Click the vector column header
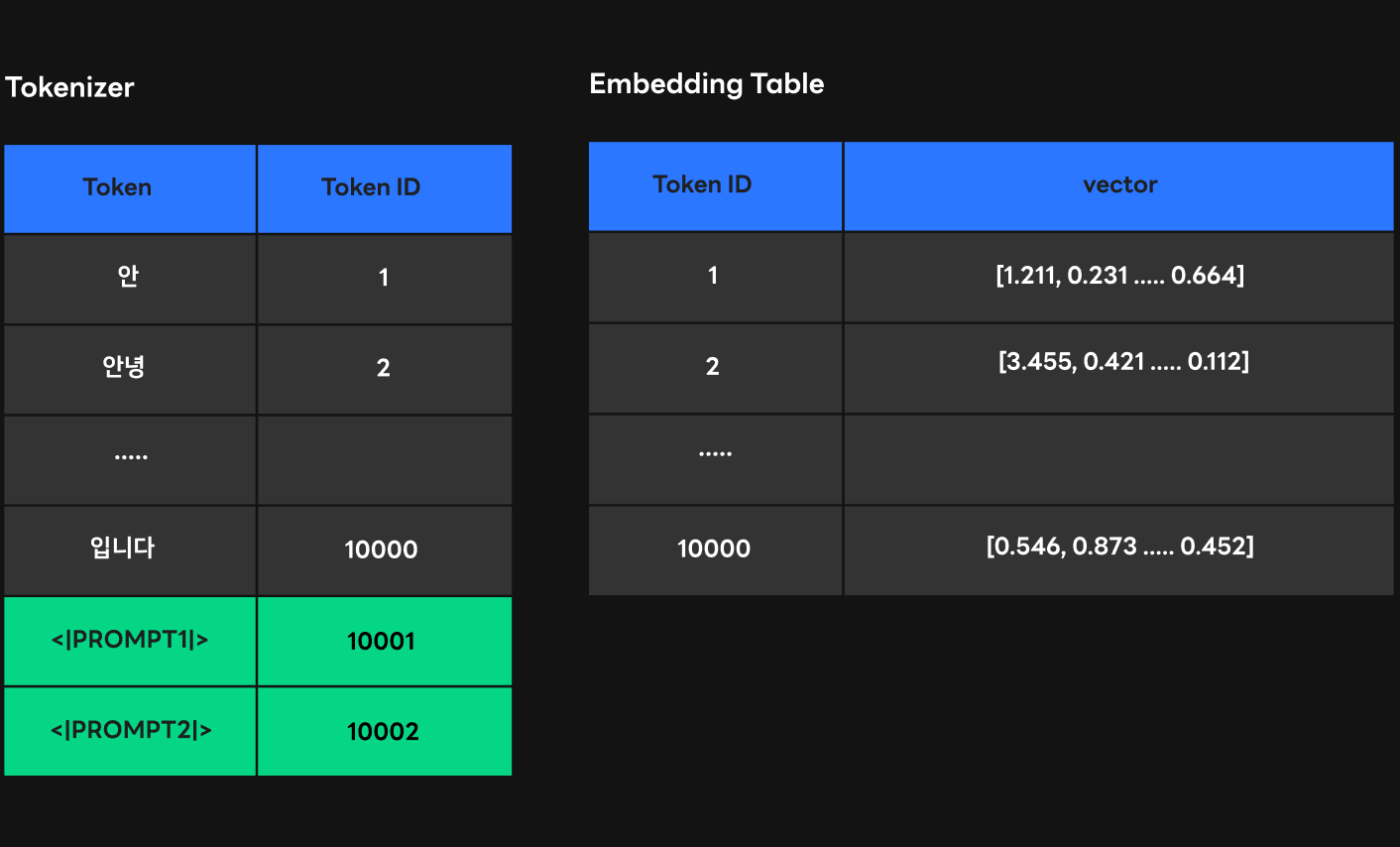The image size is (1400, 847). coord(1119,185)
